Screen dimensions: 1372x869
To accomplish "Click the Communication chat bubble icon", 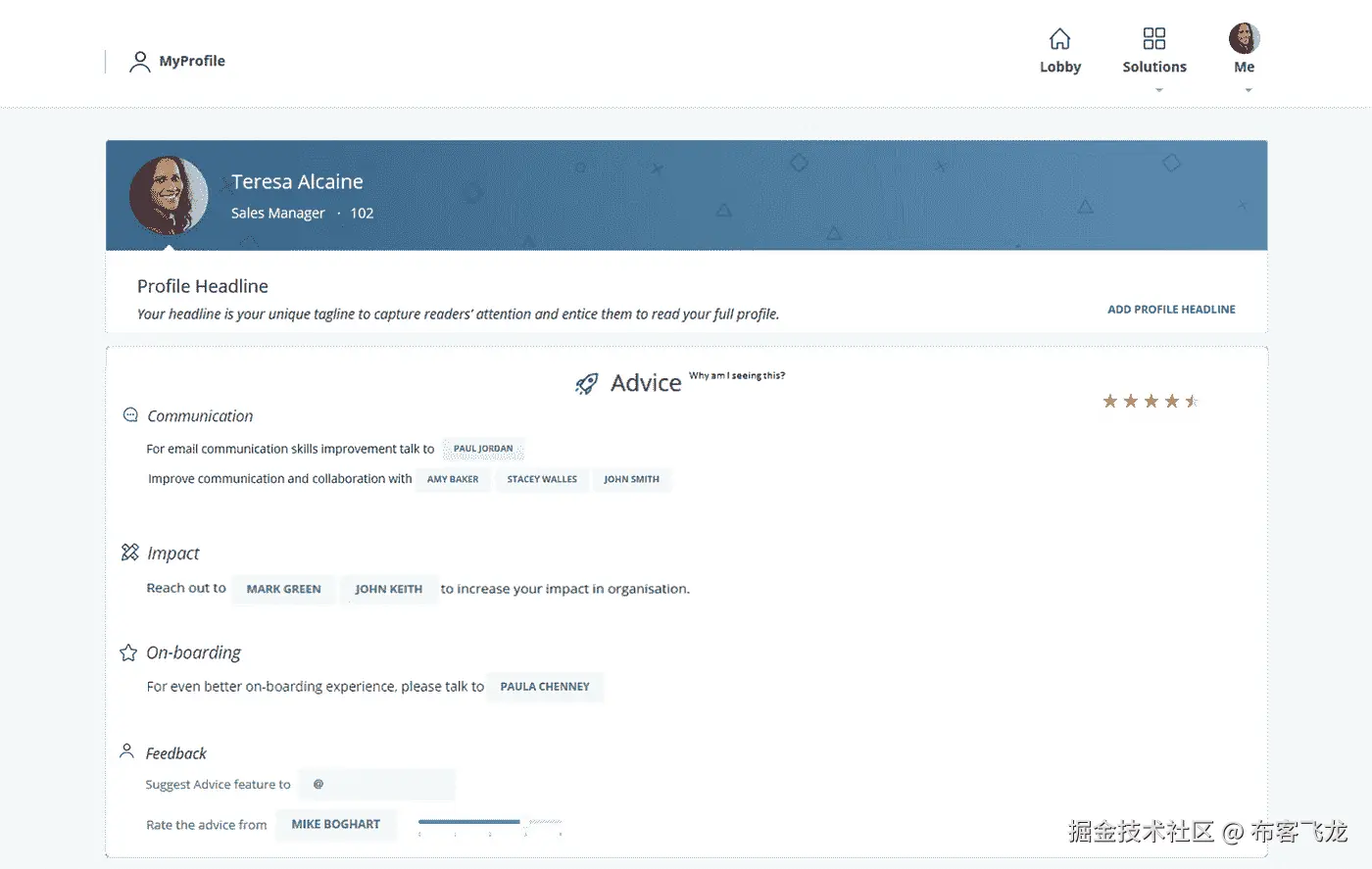I will [x=130, y=415].
